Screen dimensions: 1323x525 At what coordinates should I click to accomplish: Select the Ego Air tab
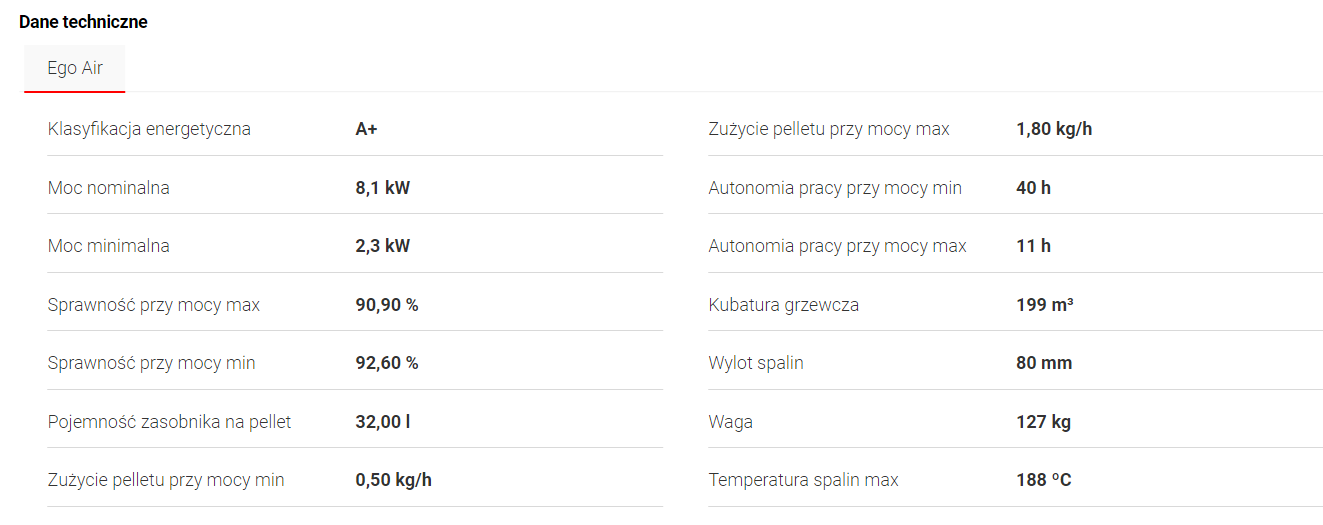(x=75, y=69)
